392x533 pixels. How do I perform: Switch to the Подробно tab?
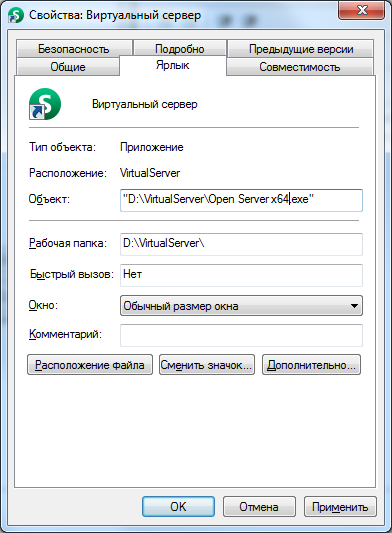click(x=180, y=49)
